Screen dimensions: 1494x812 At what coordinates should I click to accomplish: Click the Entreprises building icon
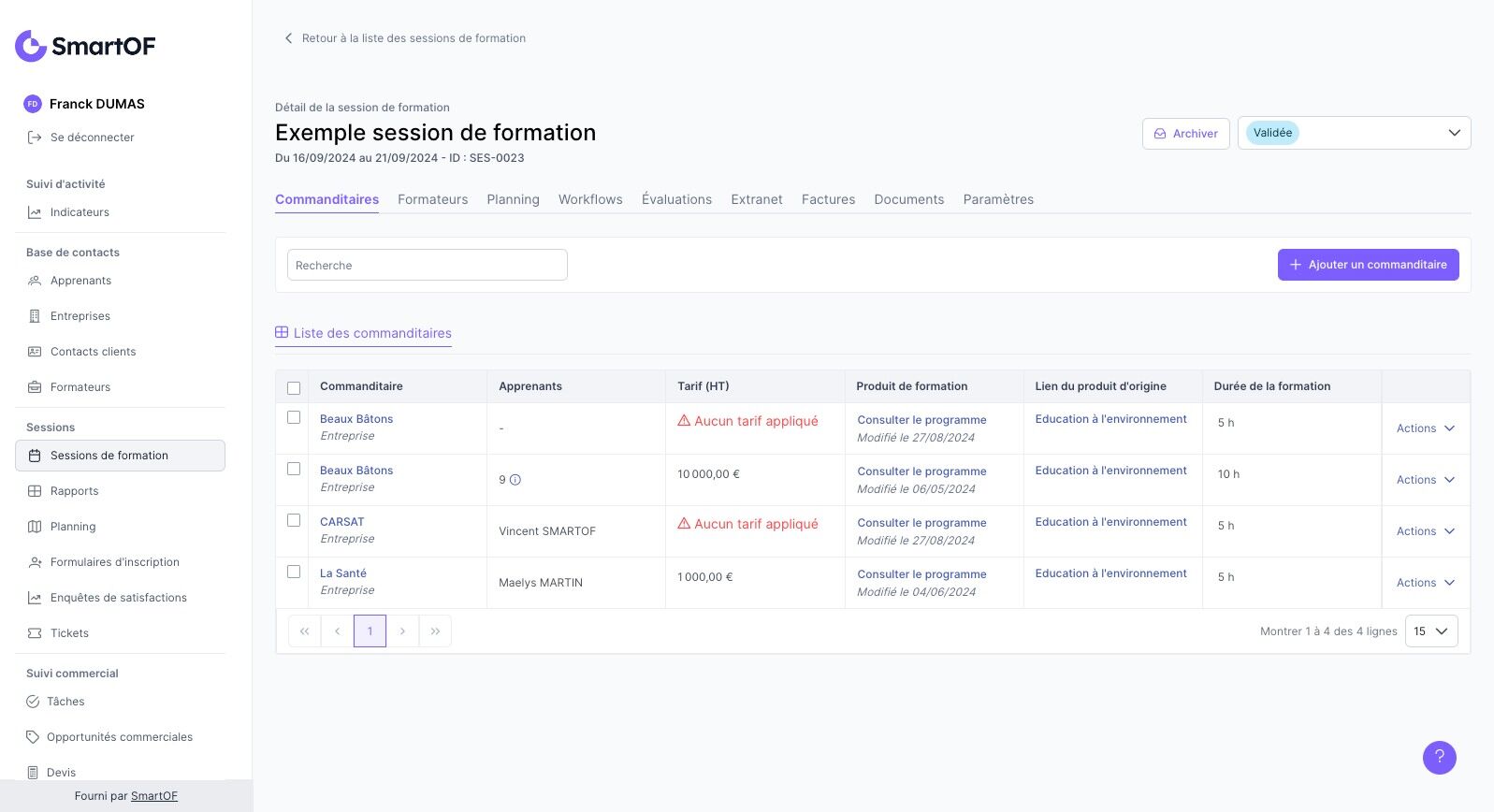click(x=35, y=316)
